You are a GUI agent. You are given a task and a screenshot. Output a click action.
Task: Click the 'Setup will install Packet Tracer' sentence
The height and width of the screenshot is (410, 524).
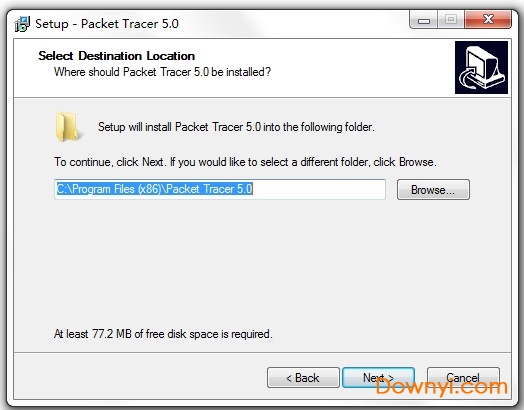click(x=236, y=127)
